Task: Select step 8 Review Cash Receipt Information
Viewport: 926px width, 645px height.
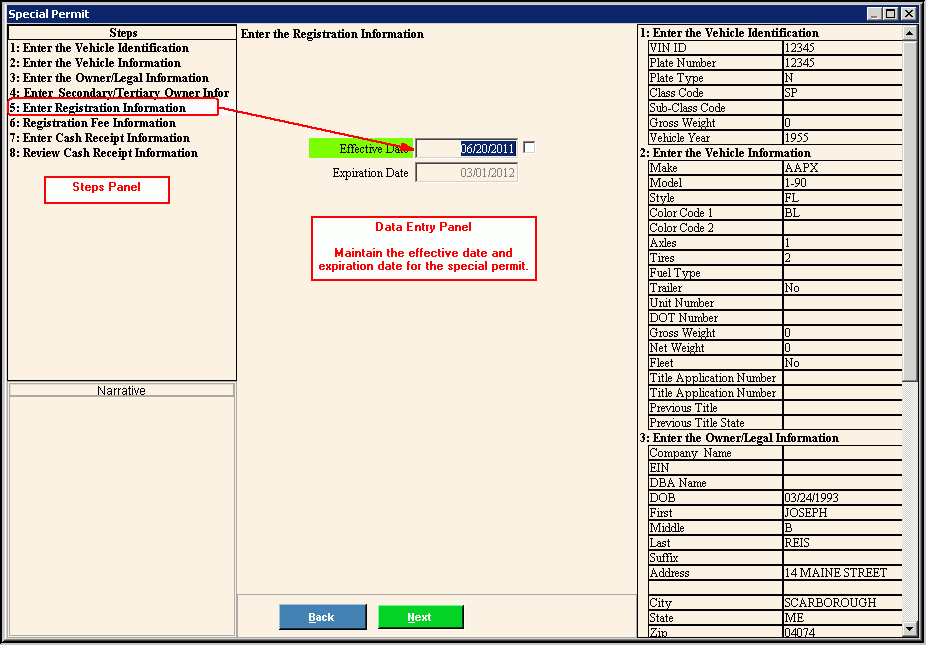Action: click(104, 153)
